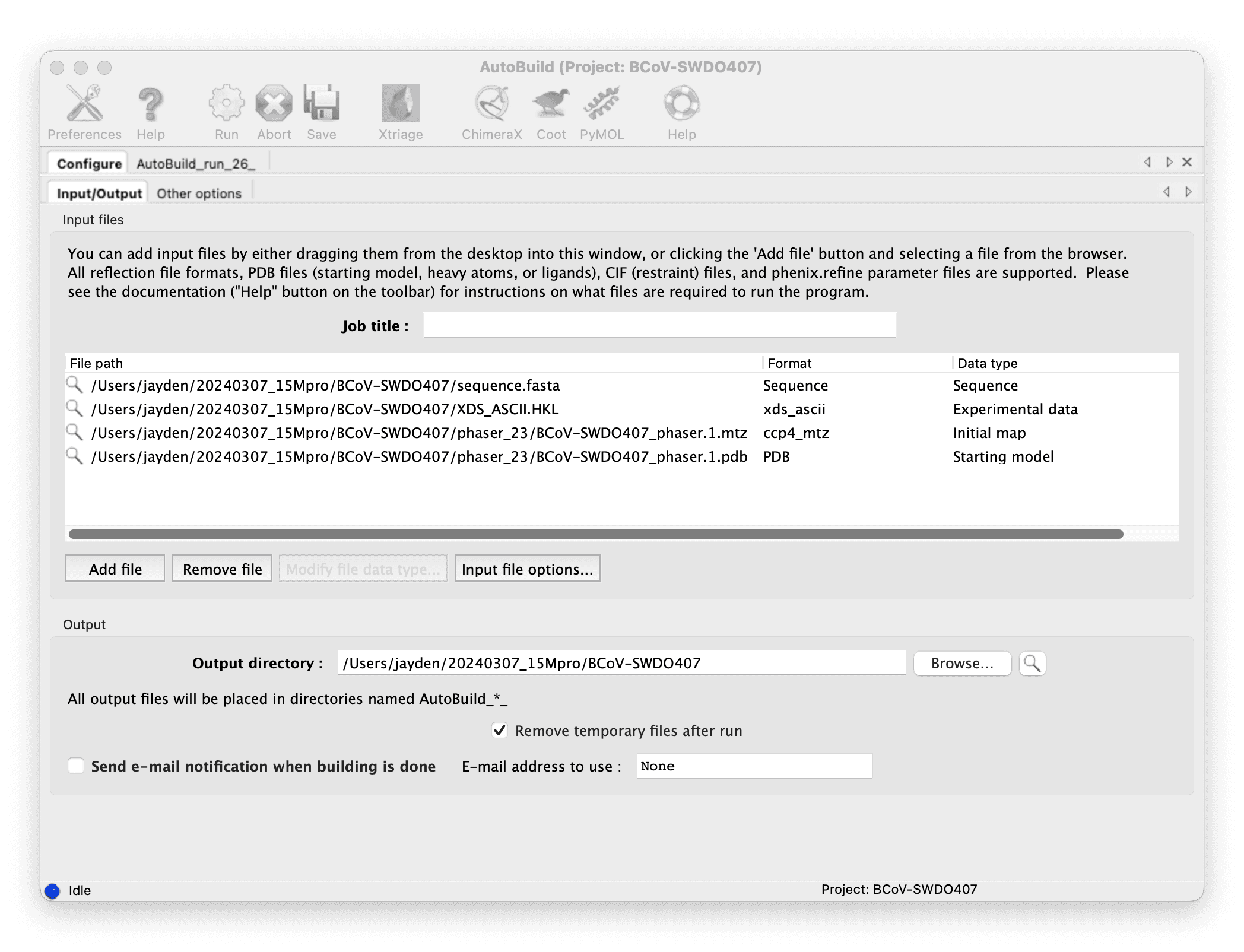1244x952 pixels.
Task: Select the BCoV-SWDO407_phaser.1.pdb file row
Action: 622,456
